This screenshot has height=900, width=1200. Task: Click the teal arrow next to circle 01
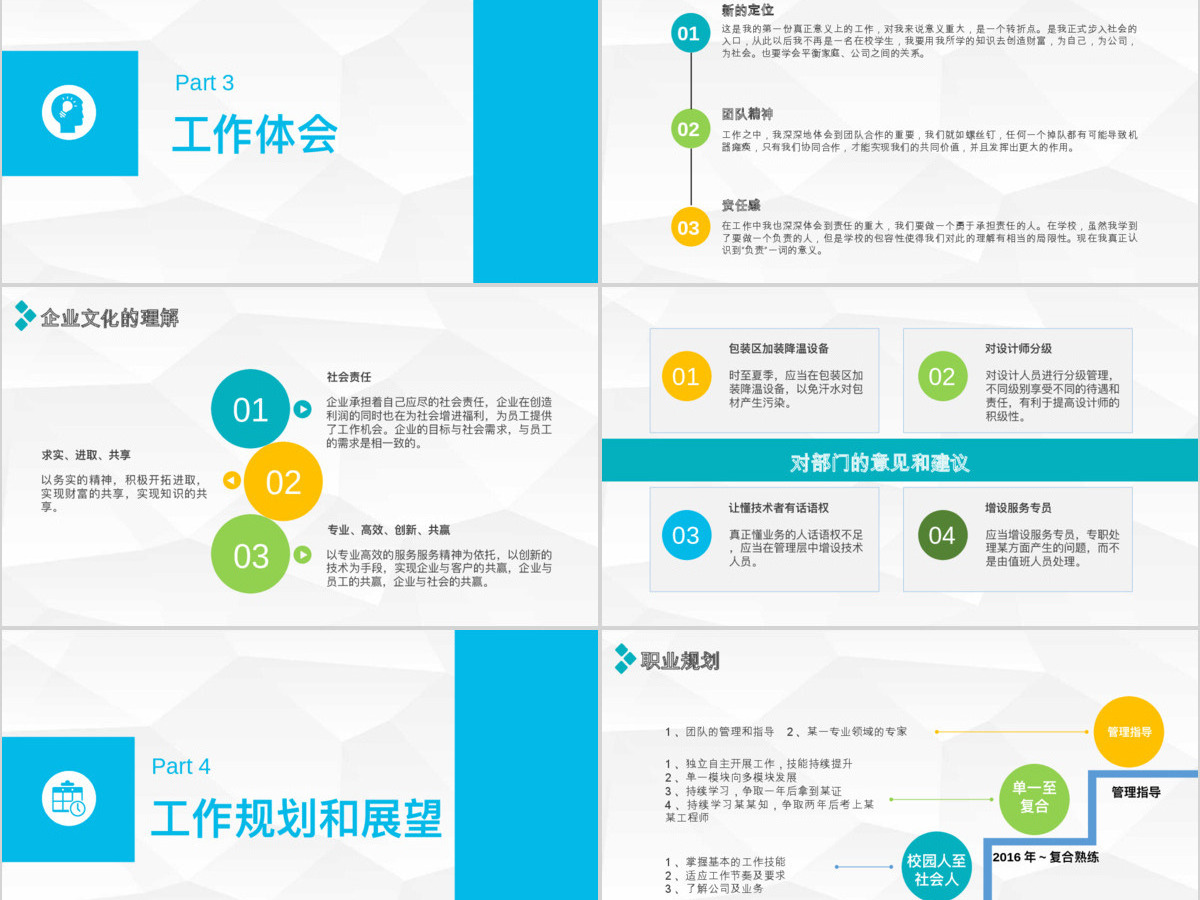pyautogui.click(x=302, y=409)
